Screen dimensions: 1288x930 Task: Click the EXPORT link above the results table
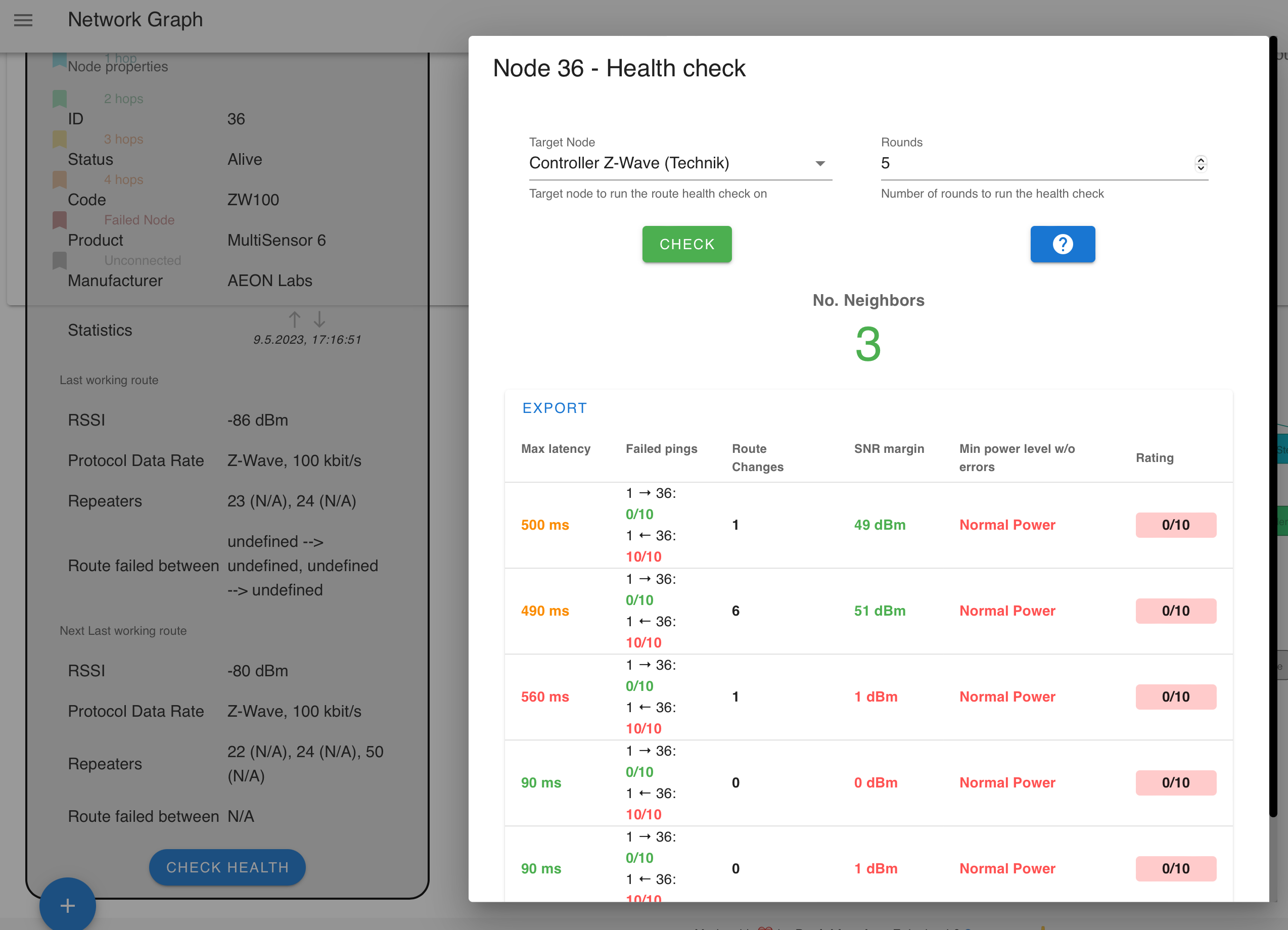pos(555,408)
